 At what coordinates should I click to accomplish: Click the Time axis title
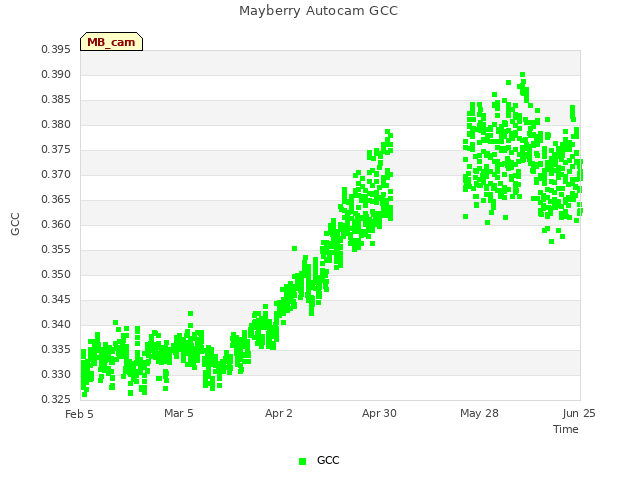566,429
